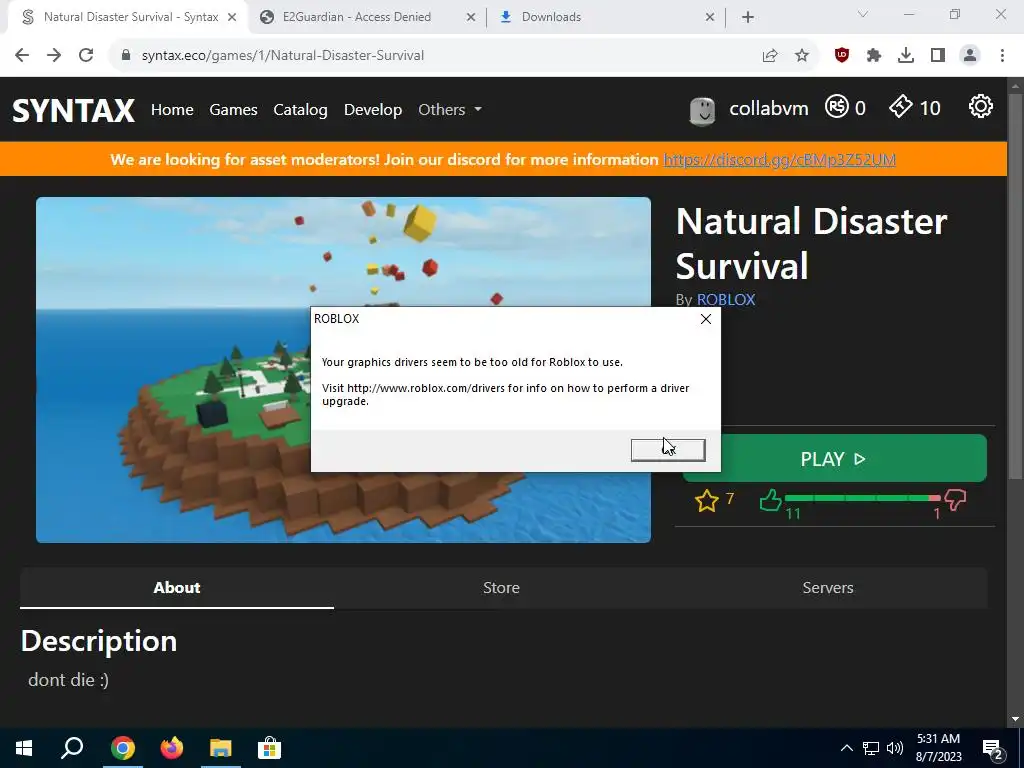Show Chrome downloads tray icon
Viewport: 1024px width, 768px height.
point(906,56)
